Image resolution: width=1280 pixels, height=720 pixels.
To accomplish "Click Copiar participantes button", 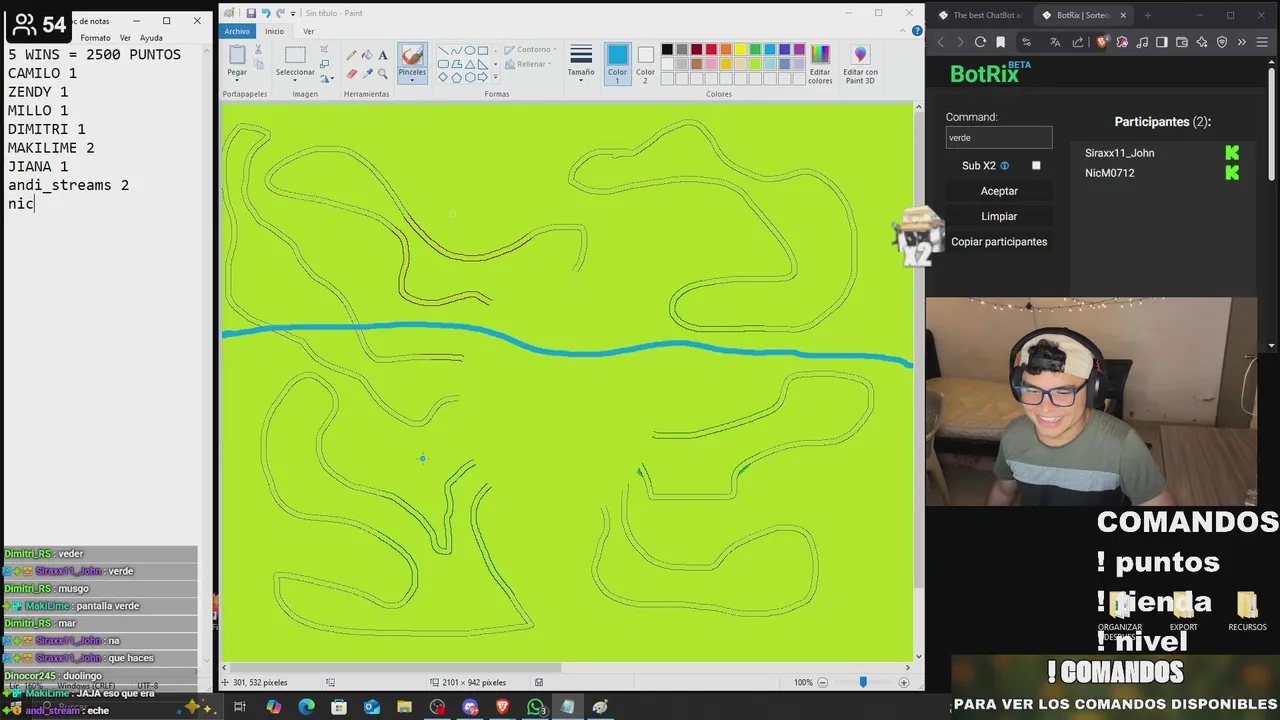I will [x=999, y=241].
